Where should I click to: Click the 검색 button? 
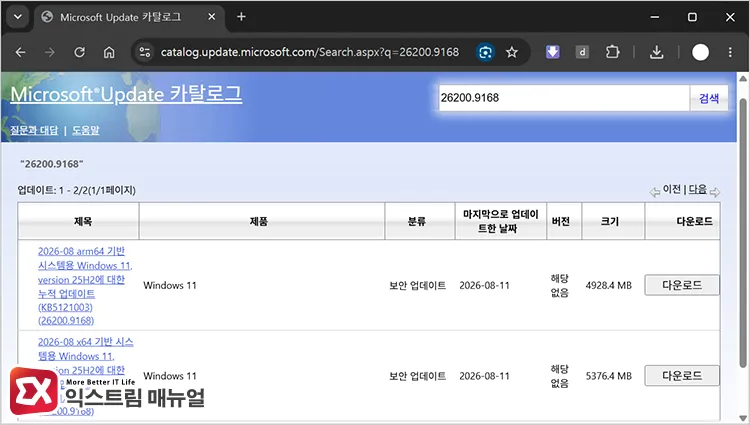click(709, 98)
